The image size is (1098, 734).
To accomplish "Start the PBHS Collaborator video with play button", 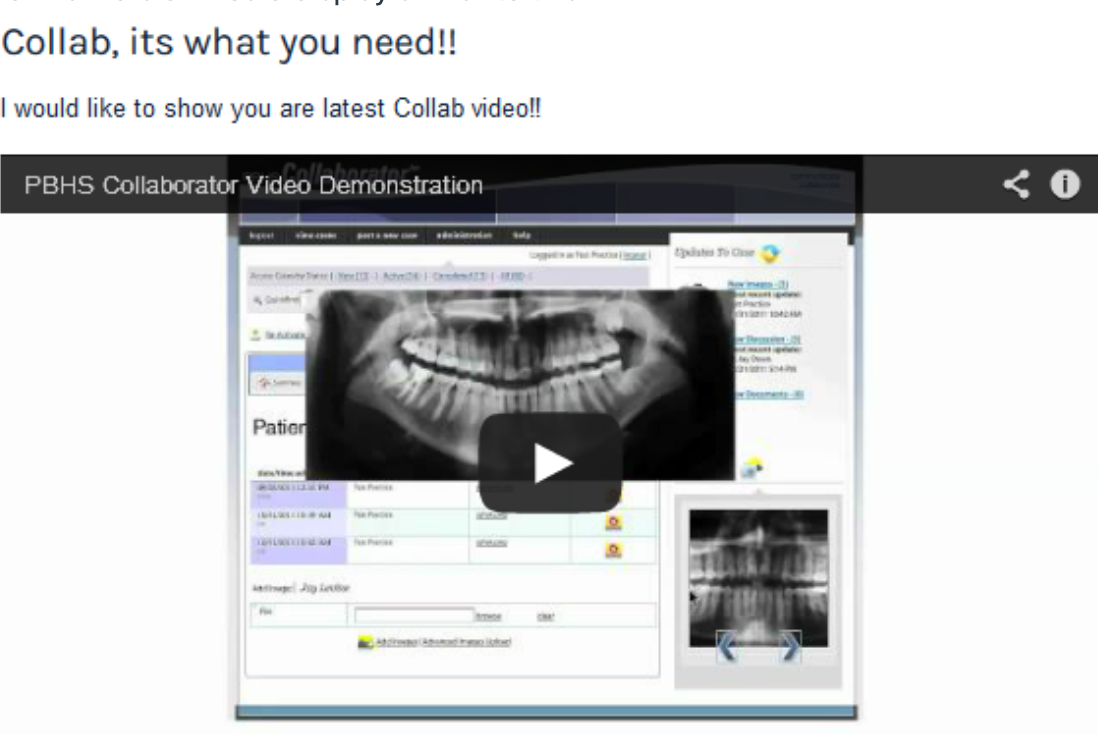I will tap(550, 463).
